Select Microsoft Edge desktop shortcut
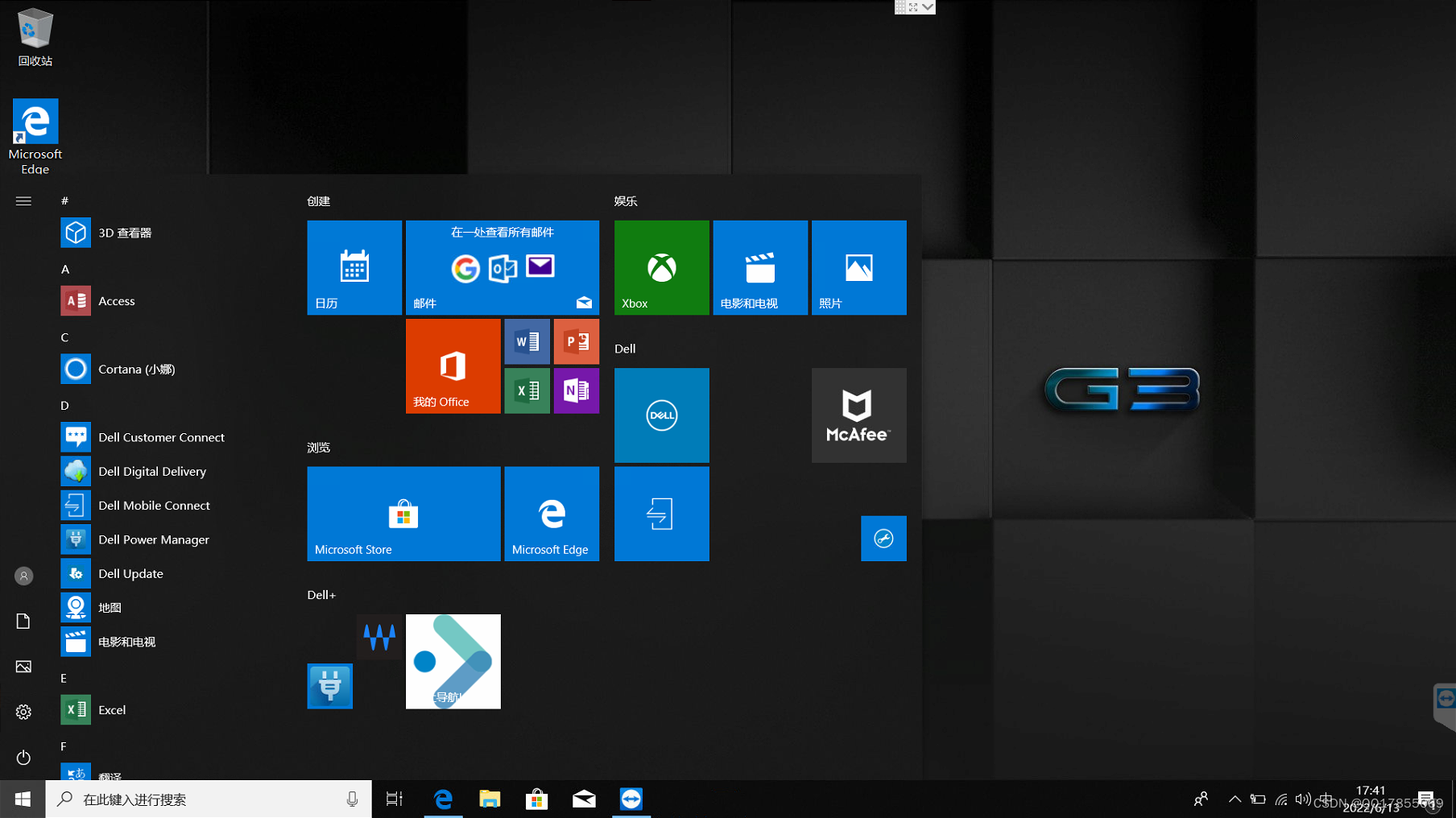 (x=35, y=136)
